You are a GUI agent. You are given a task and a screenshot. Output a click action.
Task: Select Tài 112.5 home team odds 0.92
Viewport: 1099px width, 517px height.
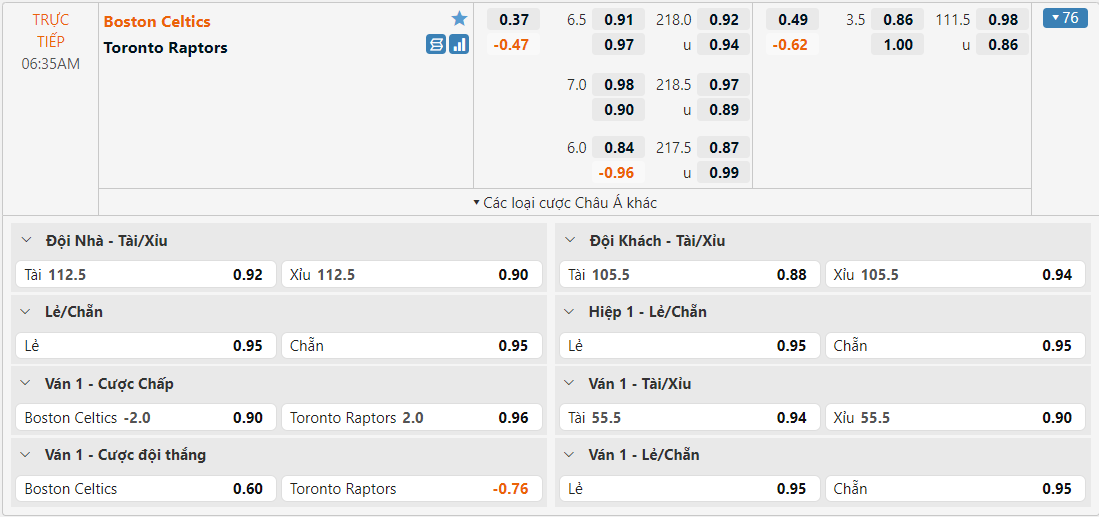point(144,274)
